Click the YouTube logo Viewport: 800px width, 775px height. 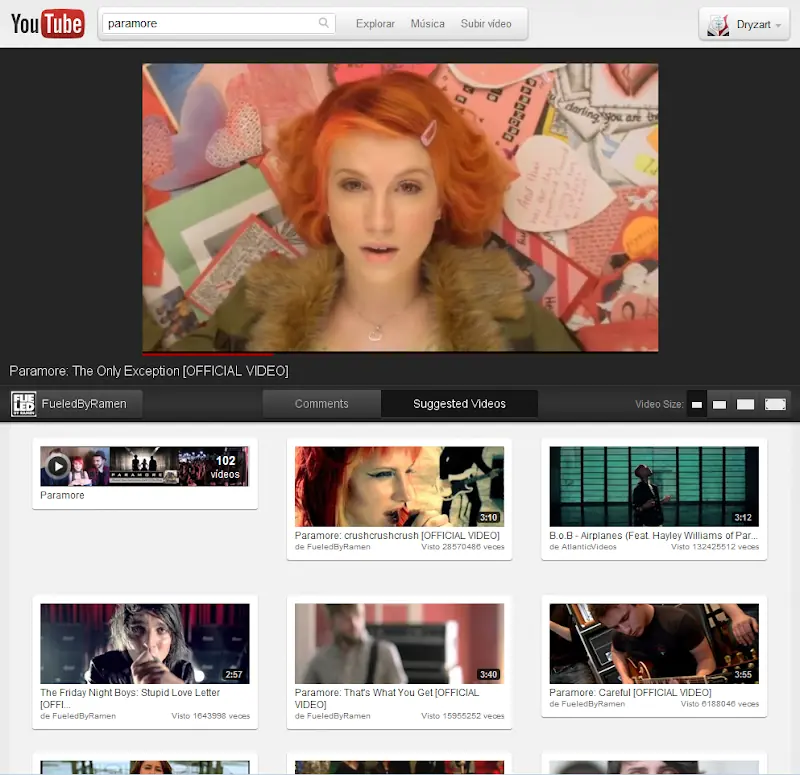click(x=47, y=23)
